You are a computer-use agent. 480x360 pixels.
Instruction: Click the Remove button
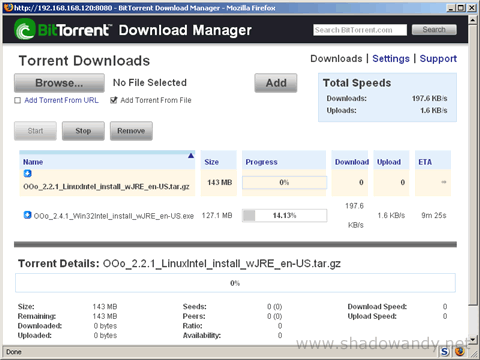click(131, 131)
